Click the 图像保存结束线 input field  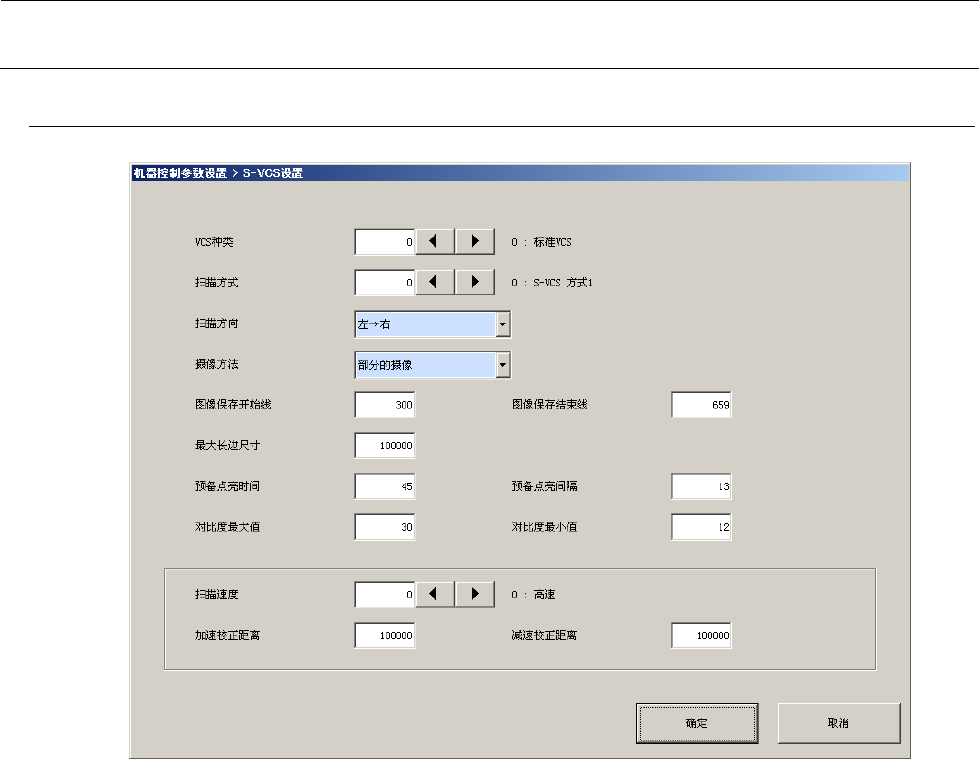[701, 405]
